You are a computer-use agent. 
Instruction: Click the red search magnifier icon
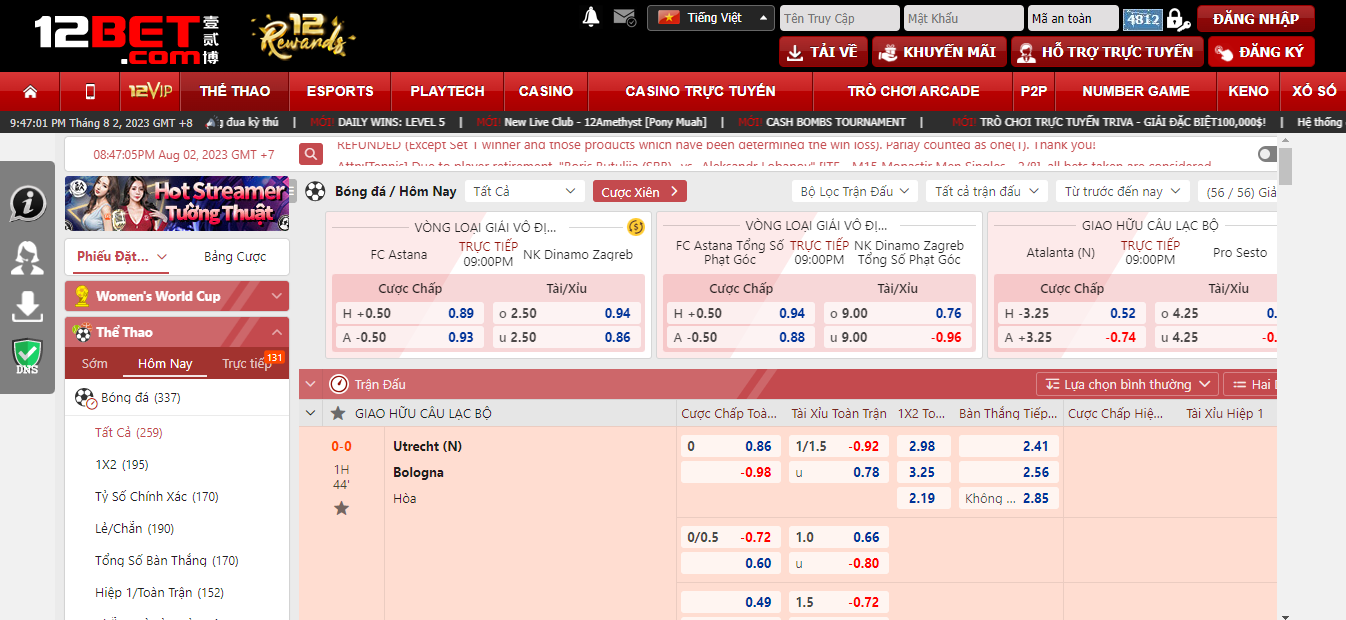311,154
